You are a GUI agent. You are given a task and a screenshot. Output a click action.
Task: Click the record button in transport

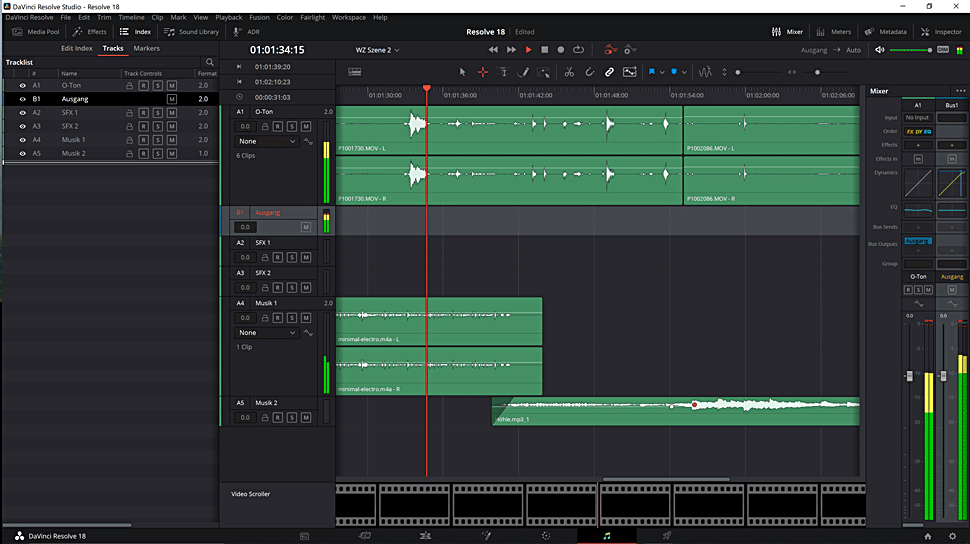coord(560,50)
